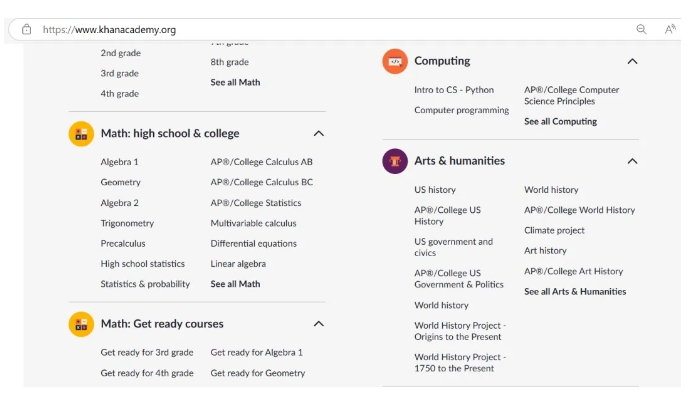
Task: Click the khanacademy.org address bar
Action: point(300,29)
